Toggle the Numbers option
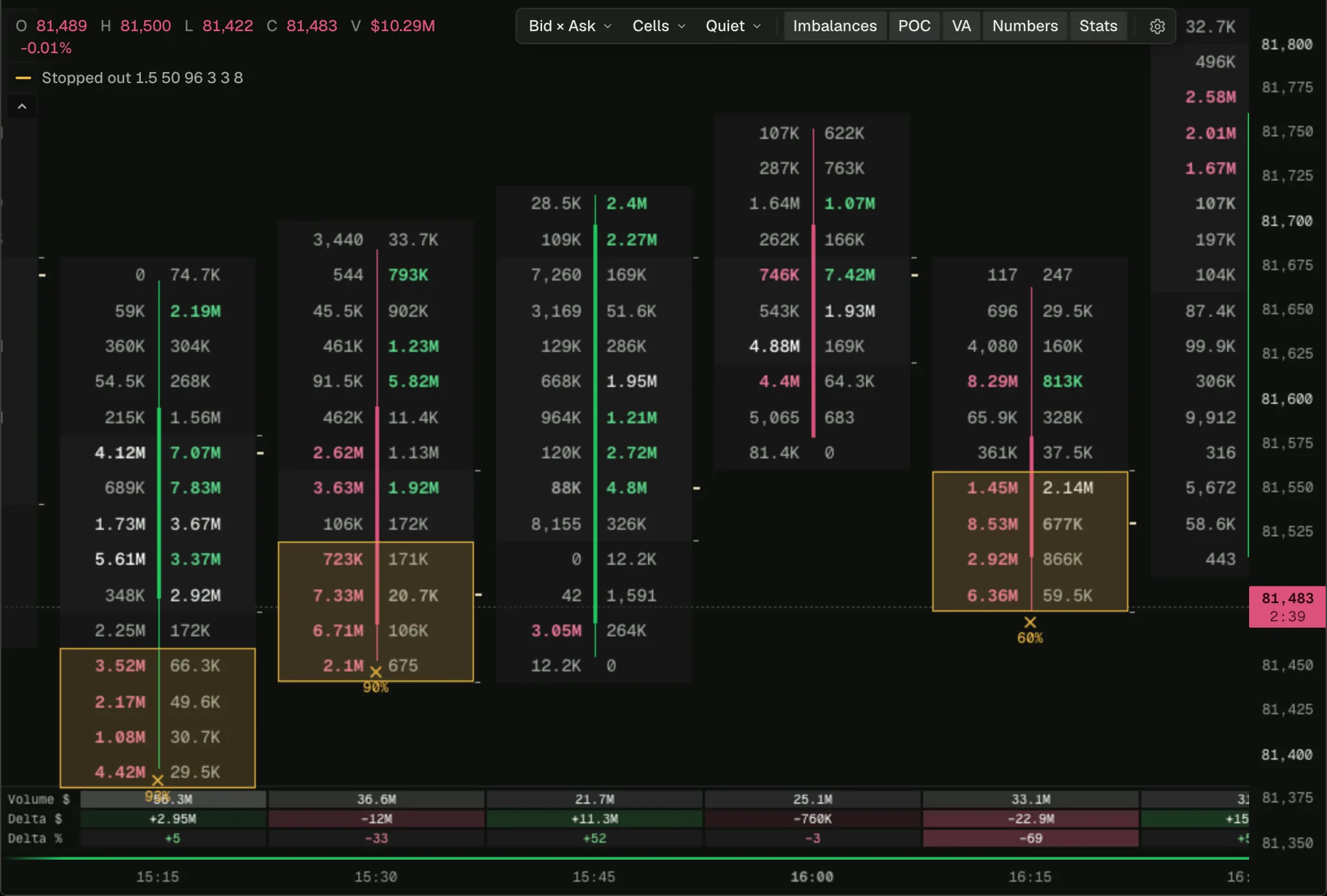 (x=1024, y=26)
